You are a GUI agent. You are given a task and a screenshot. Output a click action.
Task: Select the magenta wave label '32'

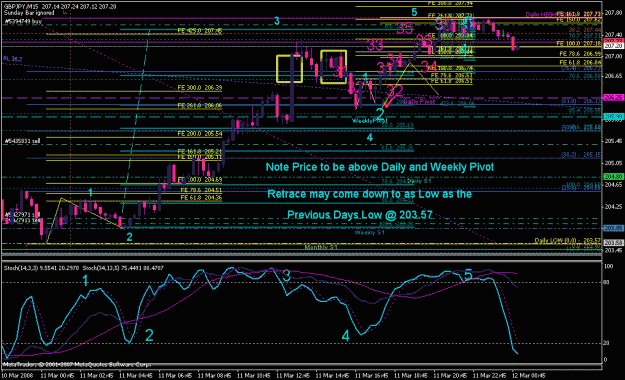[x=395, y=91]
